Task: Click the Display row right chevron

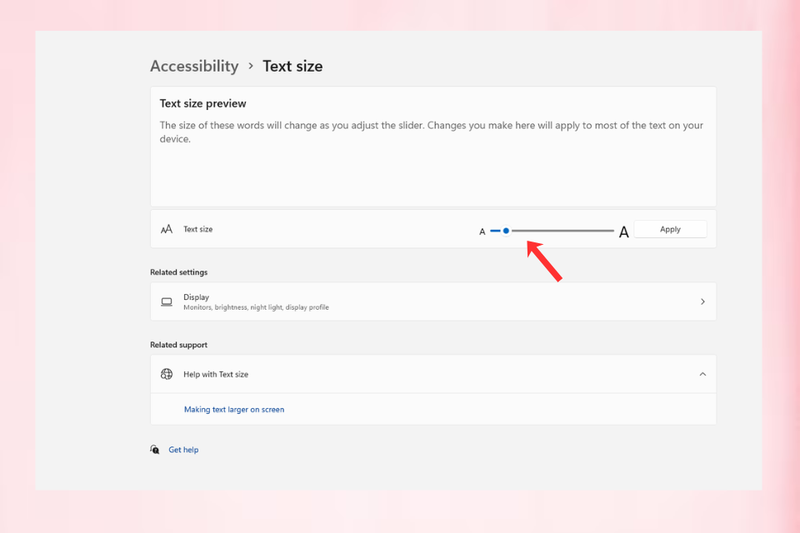Action: [703, 301]
